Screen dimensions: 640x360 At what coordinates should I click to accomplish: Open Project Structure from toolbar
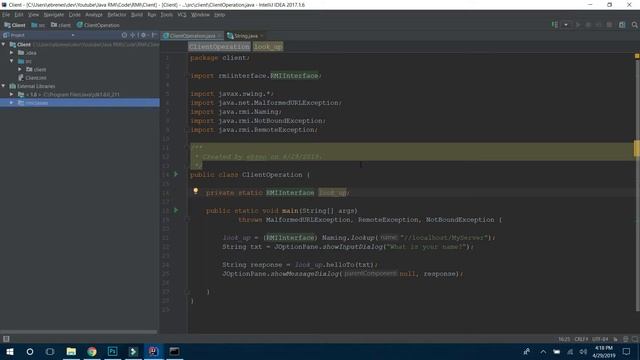pos(622,25)
